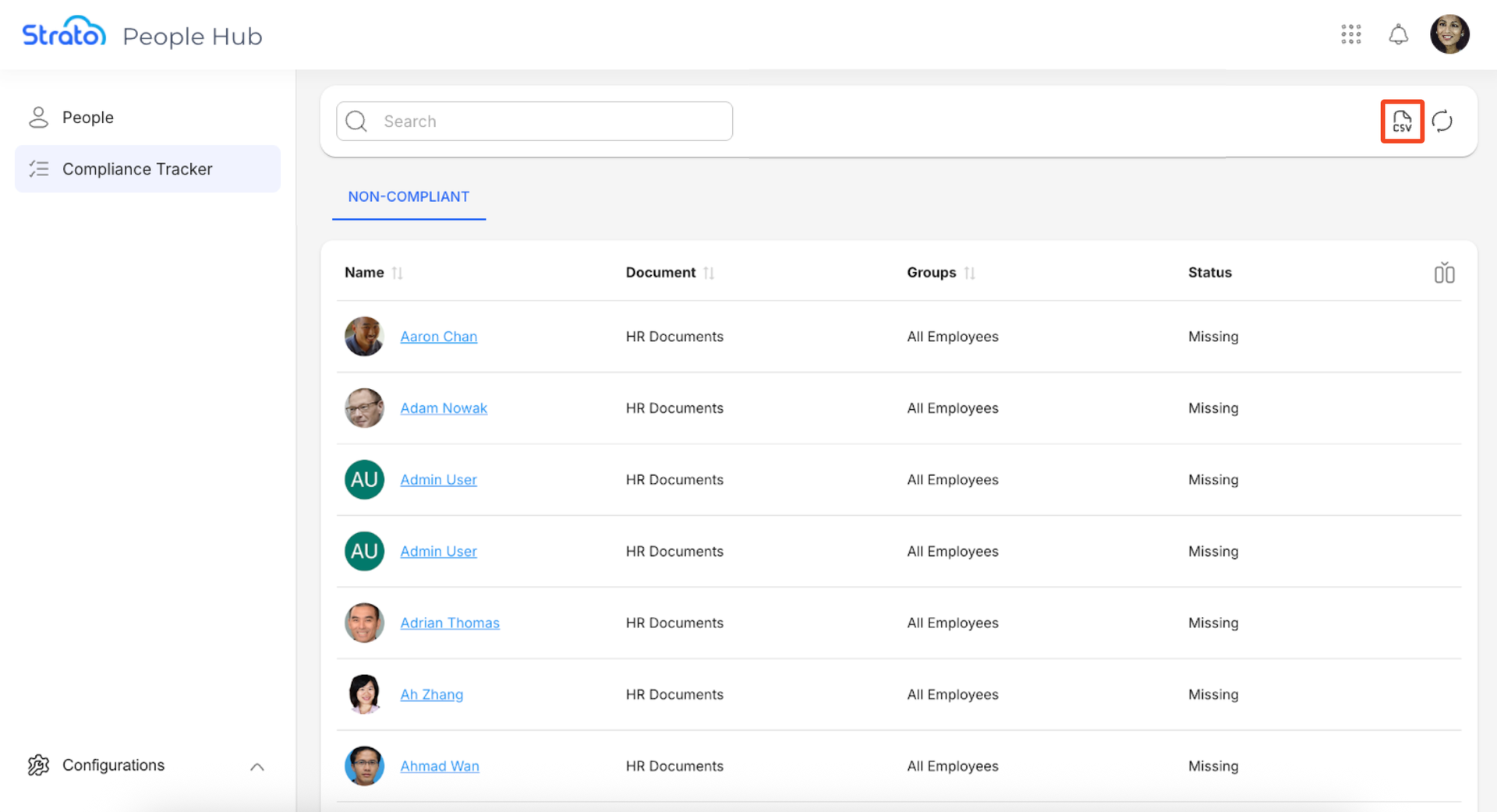This screenshot has width=1497, height=812.
Task: Open Adrian Thomas's profile link
Action: pyautogui.click(x=450, y=623)
